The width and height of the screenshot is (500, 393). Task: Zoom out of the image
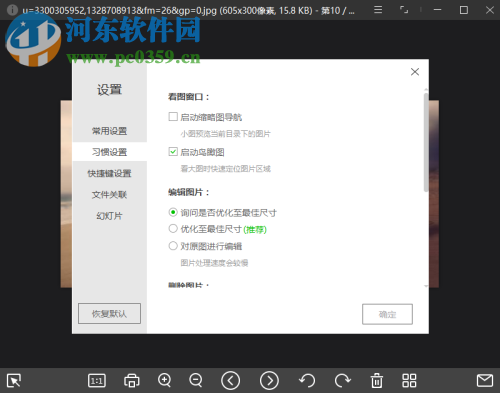pyautogui.click(x=196, y=380)
